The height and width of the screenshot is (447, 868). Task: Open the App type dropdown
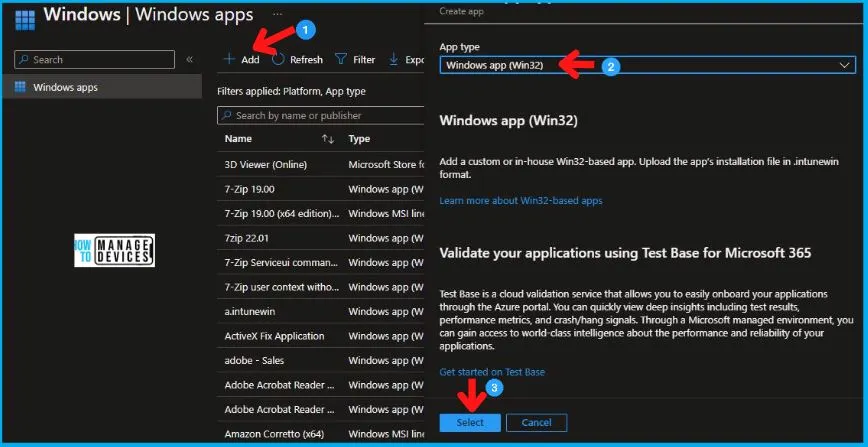648,65
